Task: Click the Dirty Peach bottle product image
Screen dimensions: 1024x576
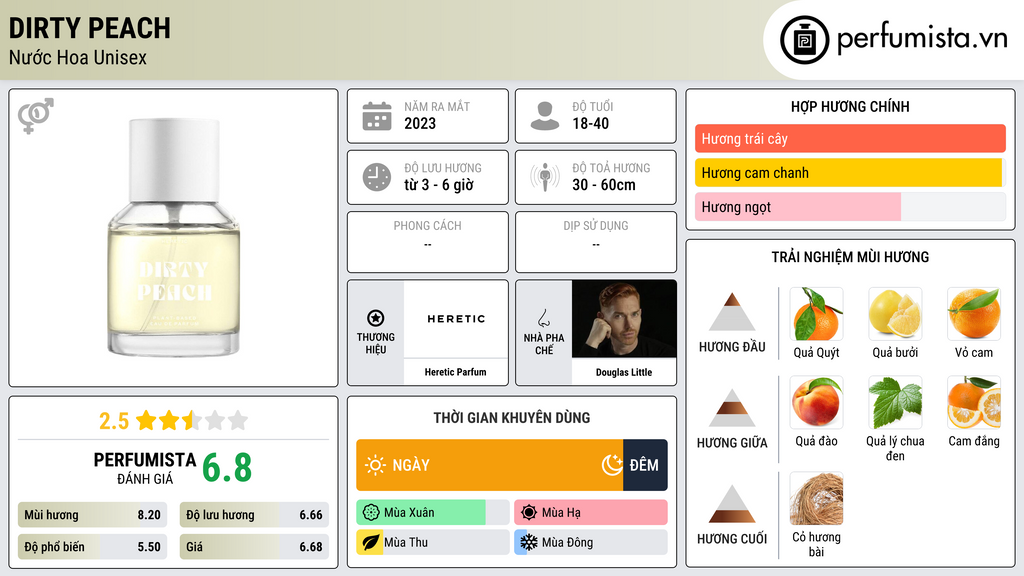Action: (x=174, y=238)
